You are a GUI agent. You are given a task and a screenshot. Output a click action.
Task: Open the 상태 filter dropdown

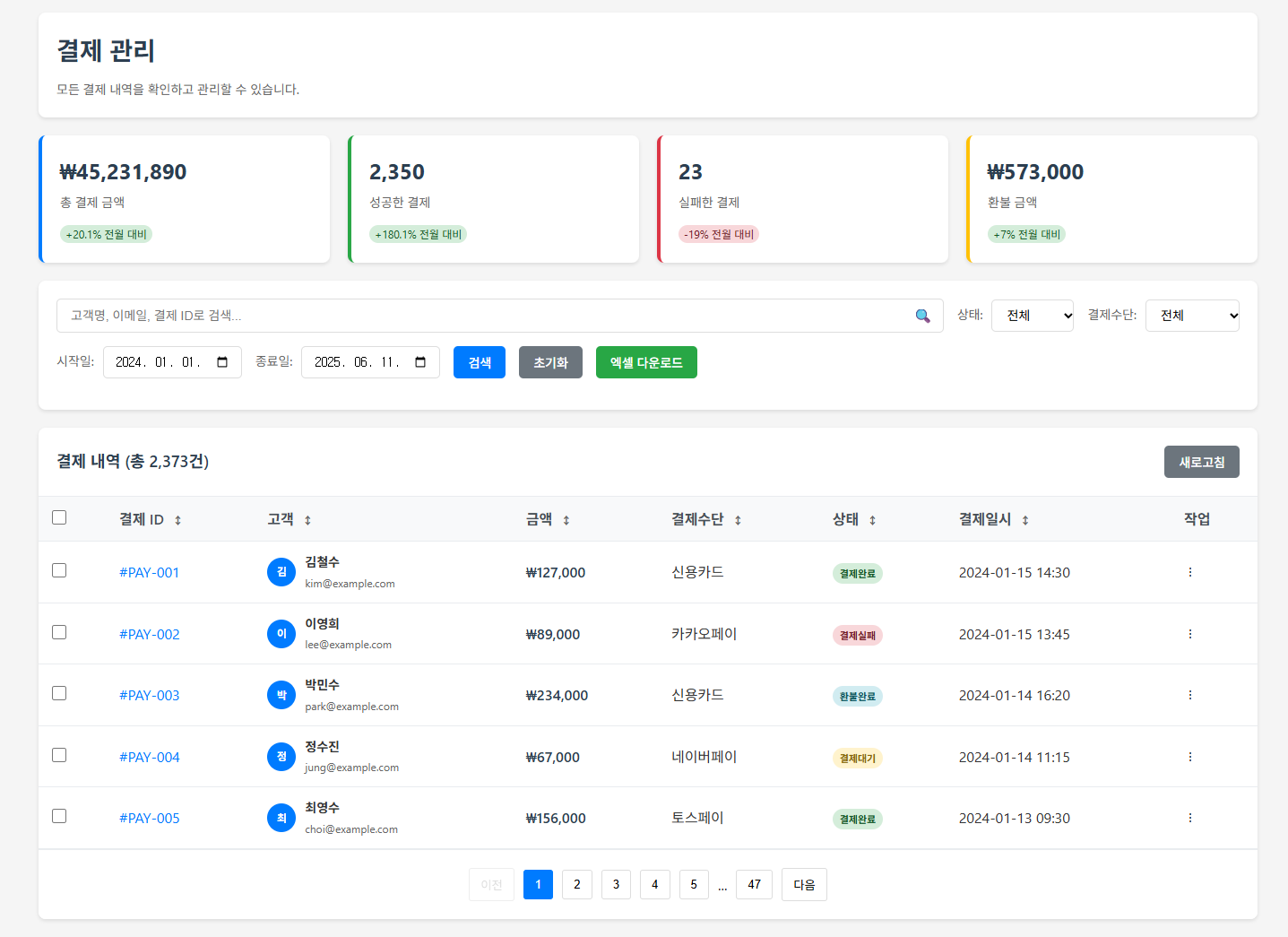click(1033, 316)
